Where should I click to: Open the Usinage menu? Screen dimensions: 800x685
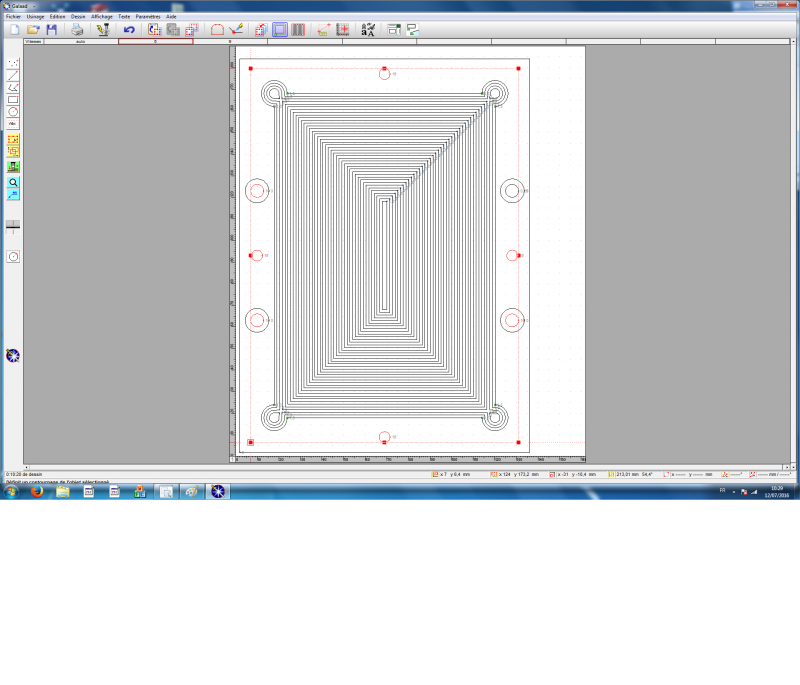35,17
